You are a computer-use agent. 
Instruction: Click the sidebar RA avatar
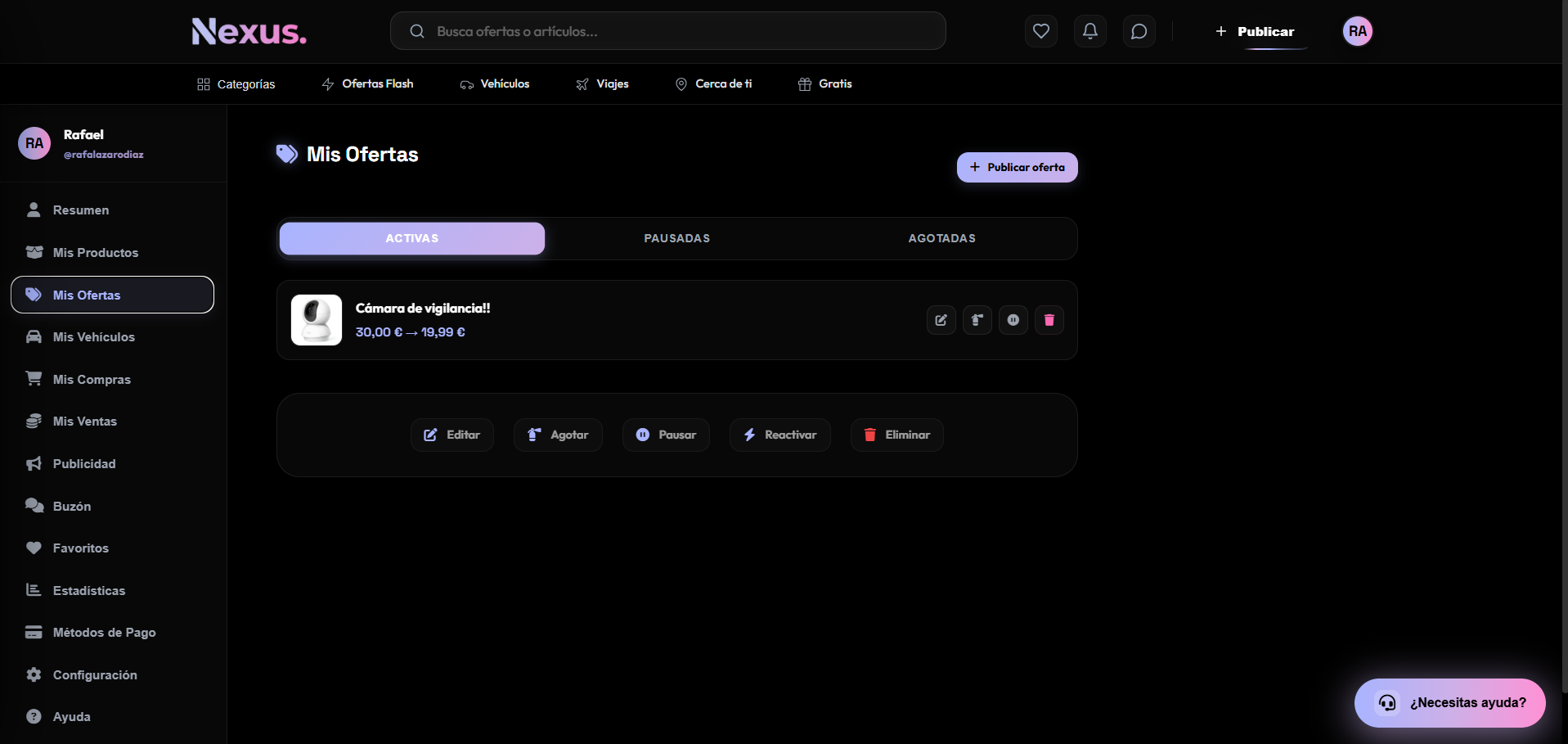pos(34,143)
